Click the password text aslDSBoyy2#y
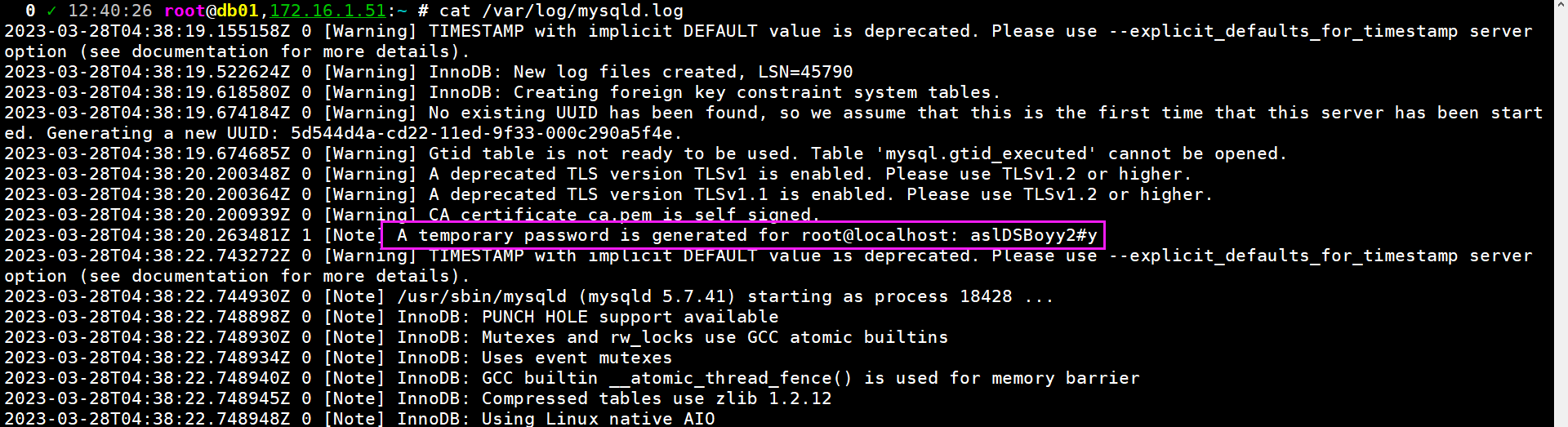The image size is (1568, 427). [x=1033, y=235]
